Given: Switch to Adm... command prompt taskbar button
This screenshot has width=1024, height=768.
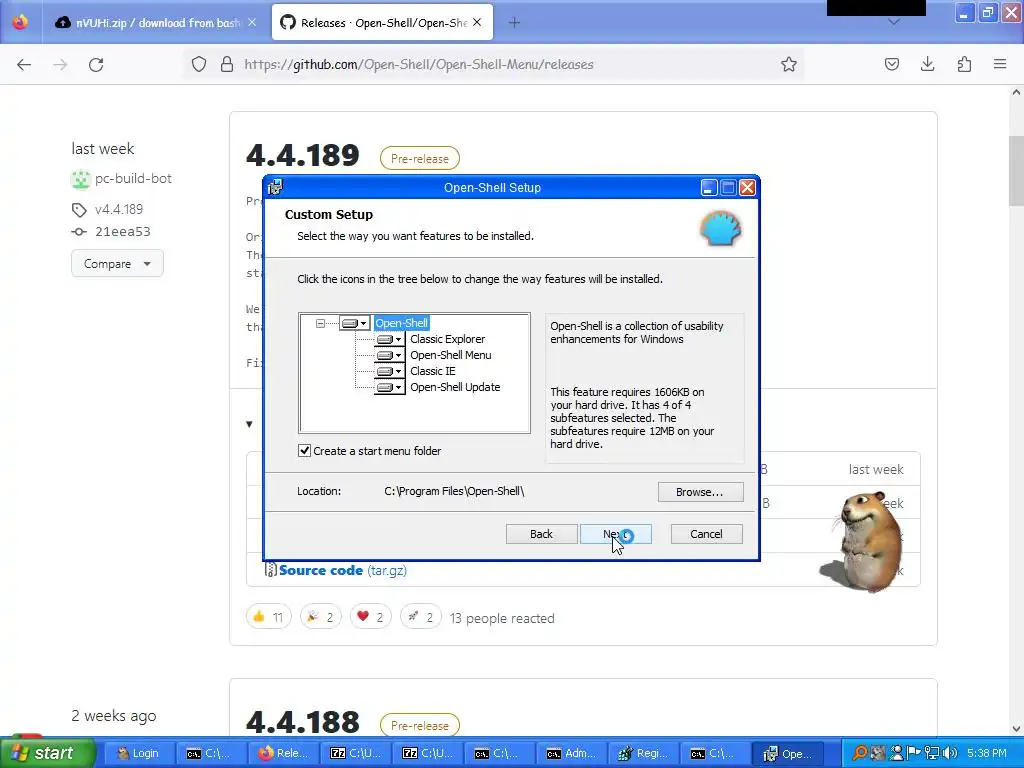Looking at the screenshot, I should (x=572, y=754).
